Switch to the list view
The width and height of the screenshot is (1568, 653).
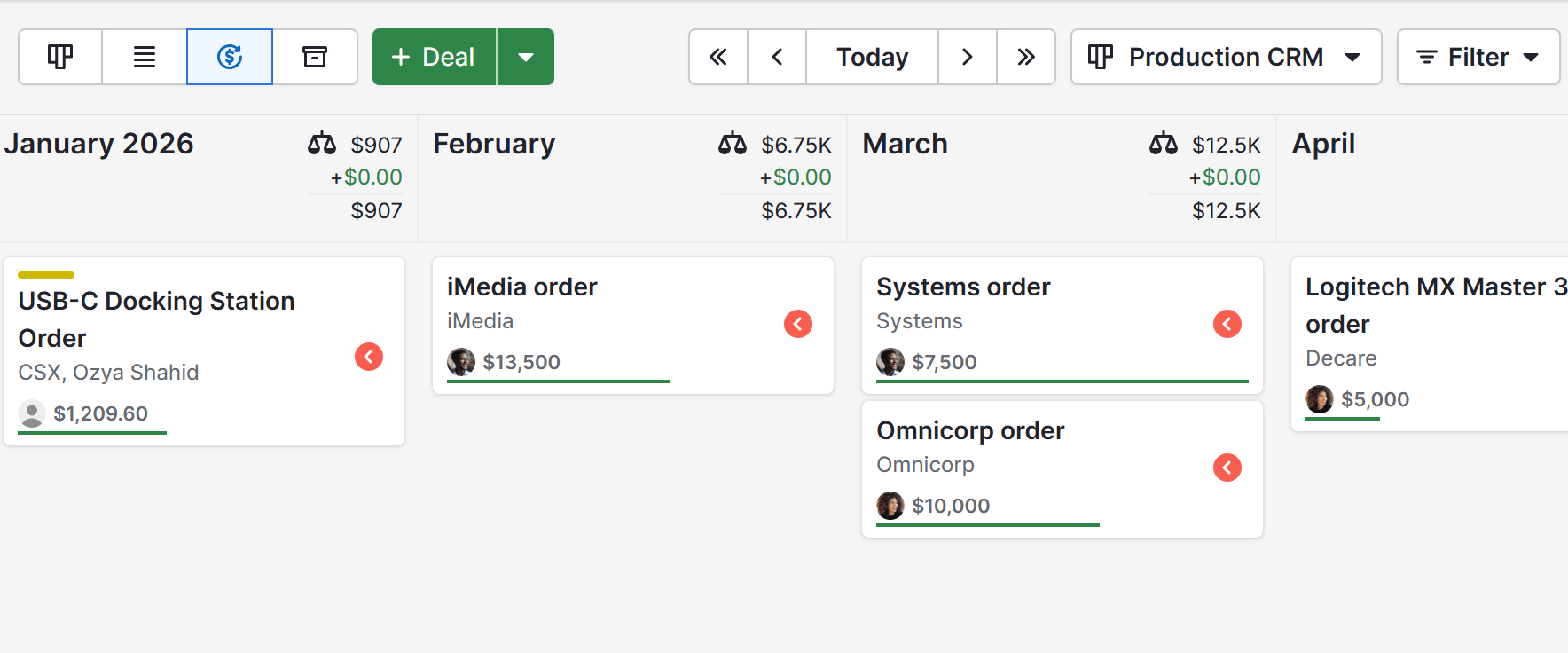click(x=145, y=57)
